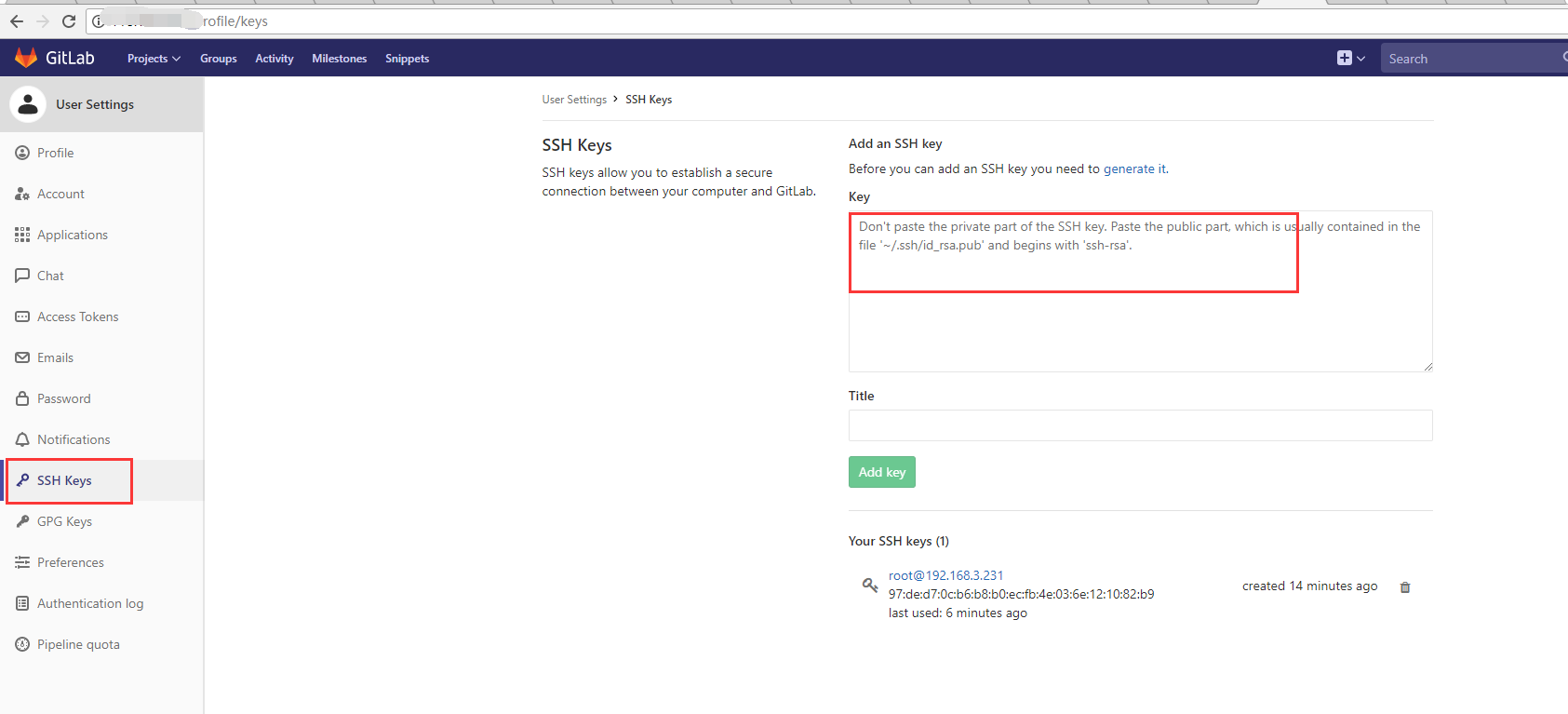Viewport: 1568px width, 714px height.
Task: Click the User Settings breadcrumb link
Action: (574, 100)
